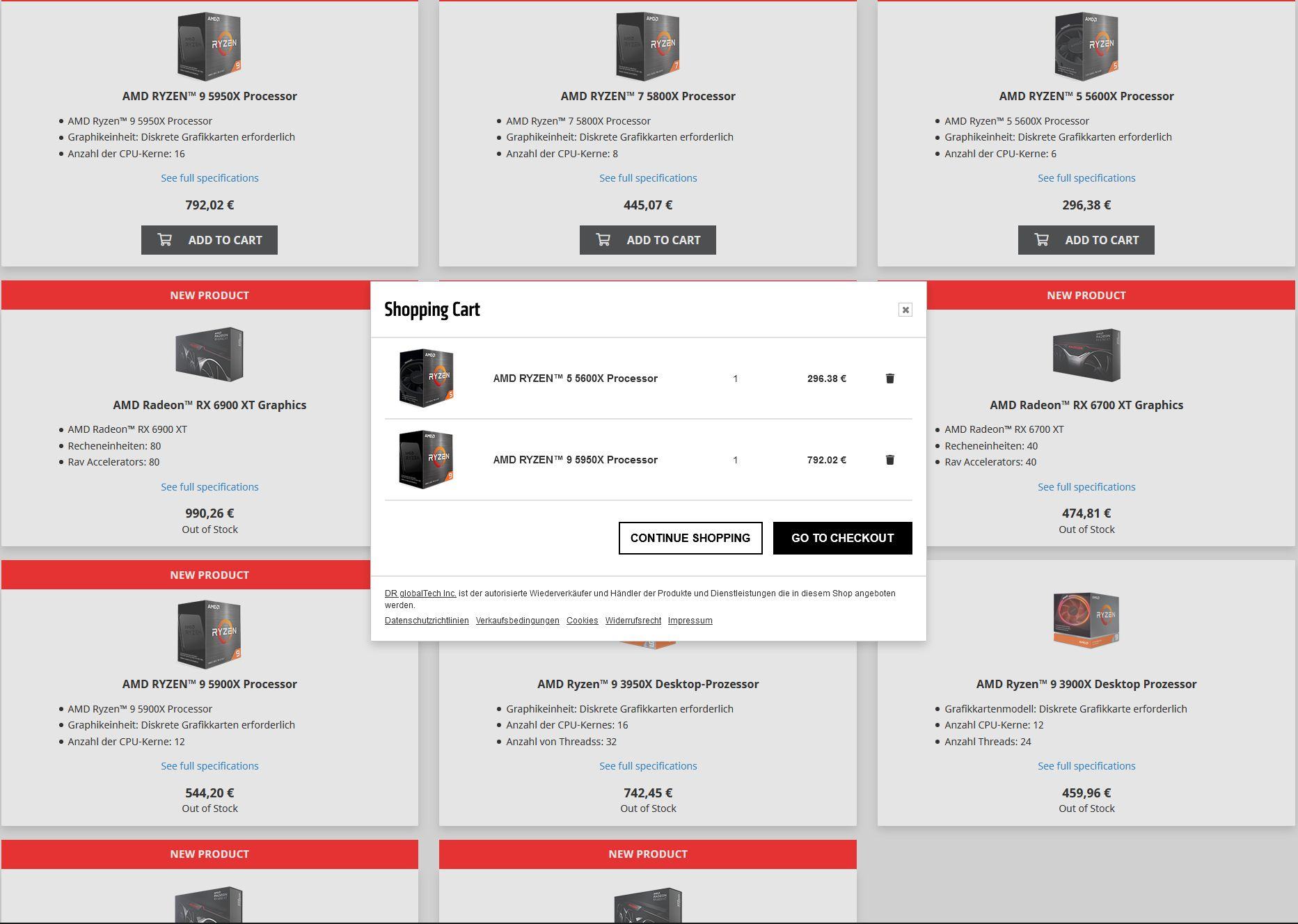The image size is (1298, 924).
Task: Click the '296,38 €' price on the 5600X card
Action: tap(1086, 205)
